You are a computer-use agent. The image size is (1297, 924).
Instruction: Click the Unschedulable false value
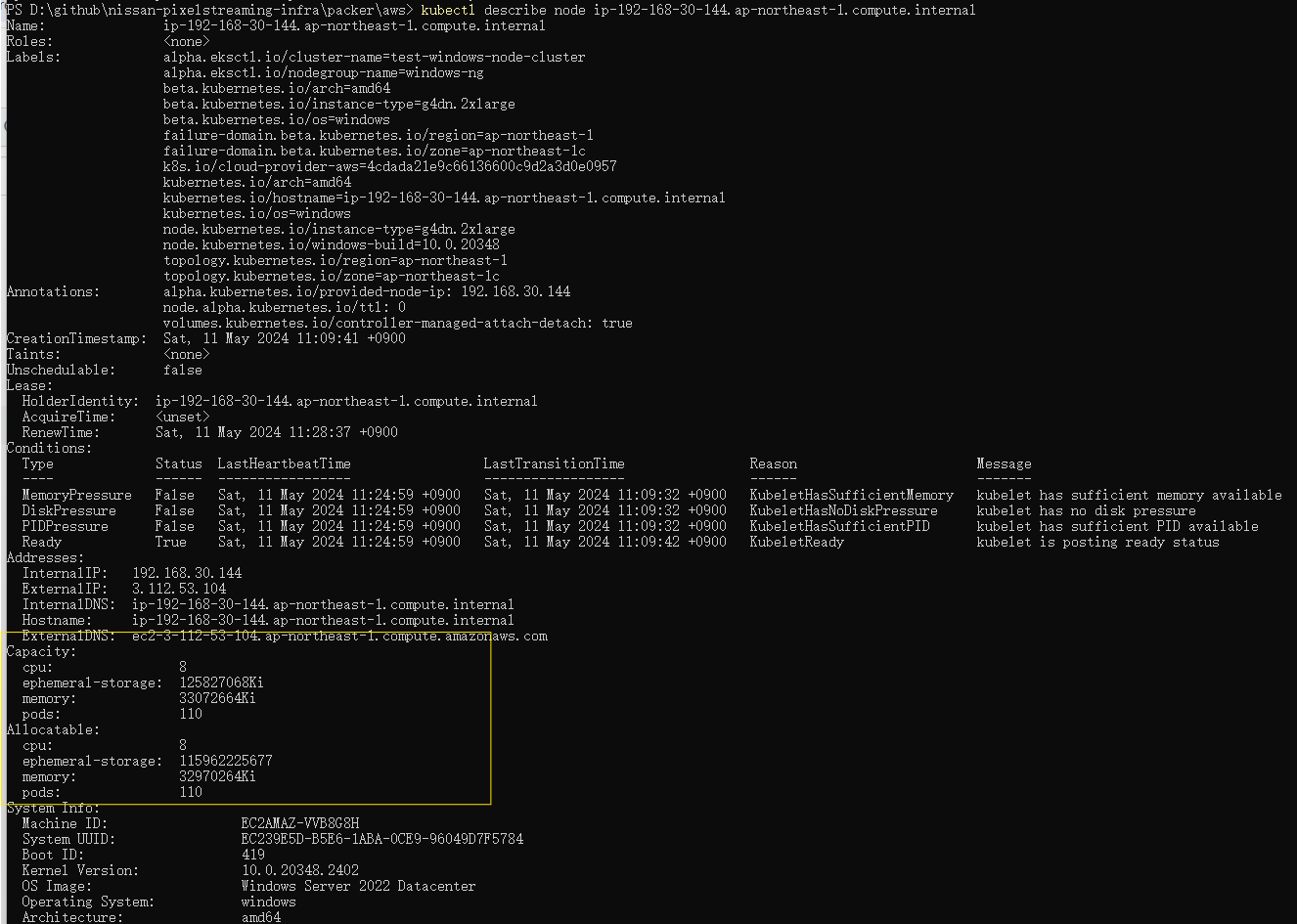(x=183, y=370)
